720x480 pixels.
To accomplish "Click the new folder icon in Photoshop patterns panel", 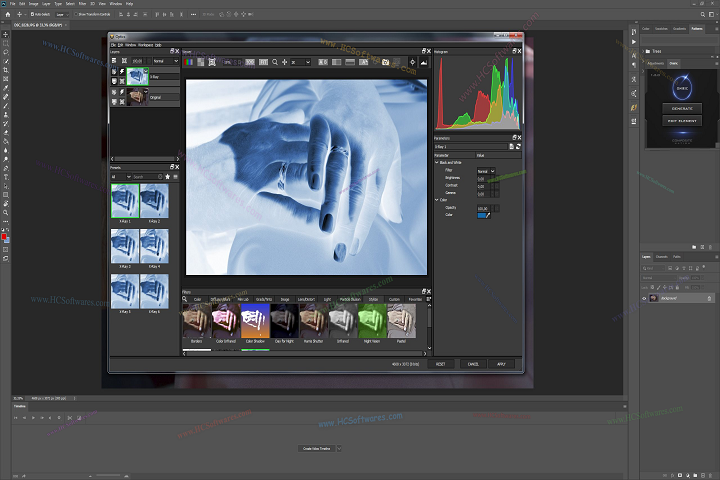I will (694, 247).
